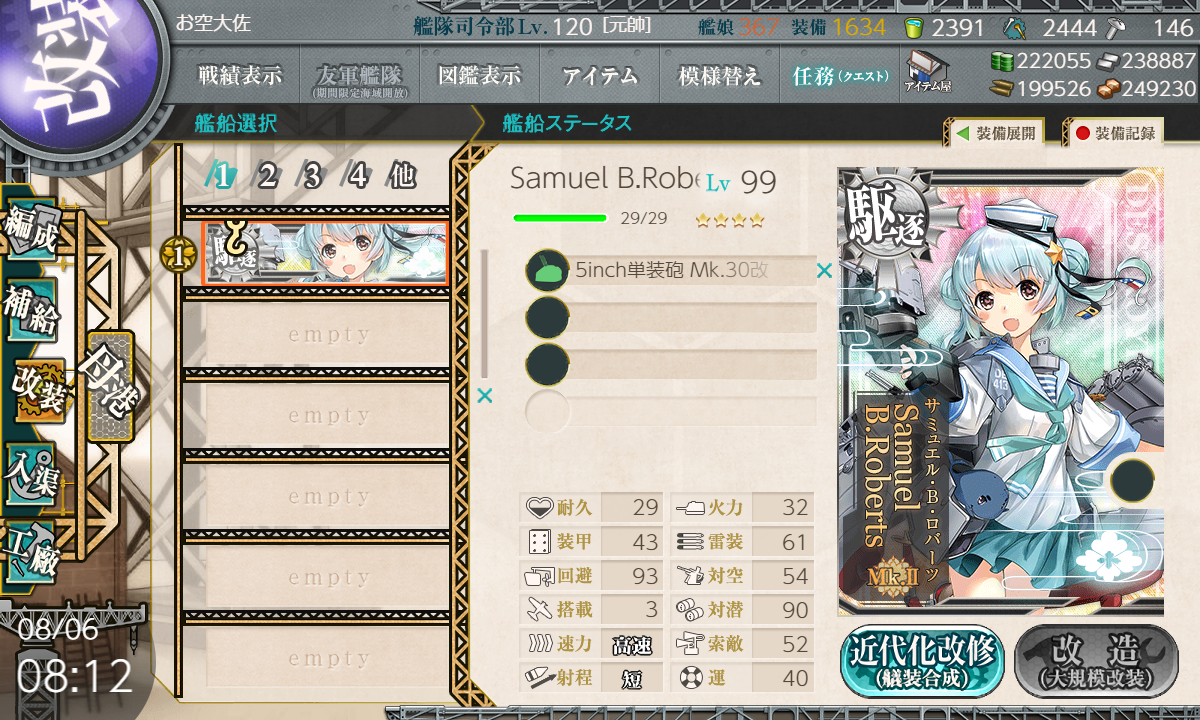Viewport: 1200px width, 720px height.
Task: Expand the 装備展開 equipment deployment
Action: pos(995,132)
